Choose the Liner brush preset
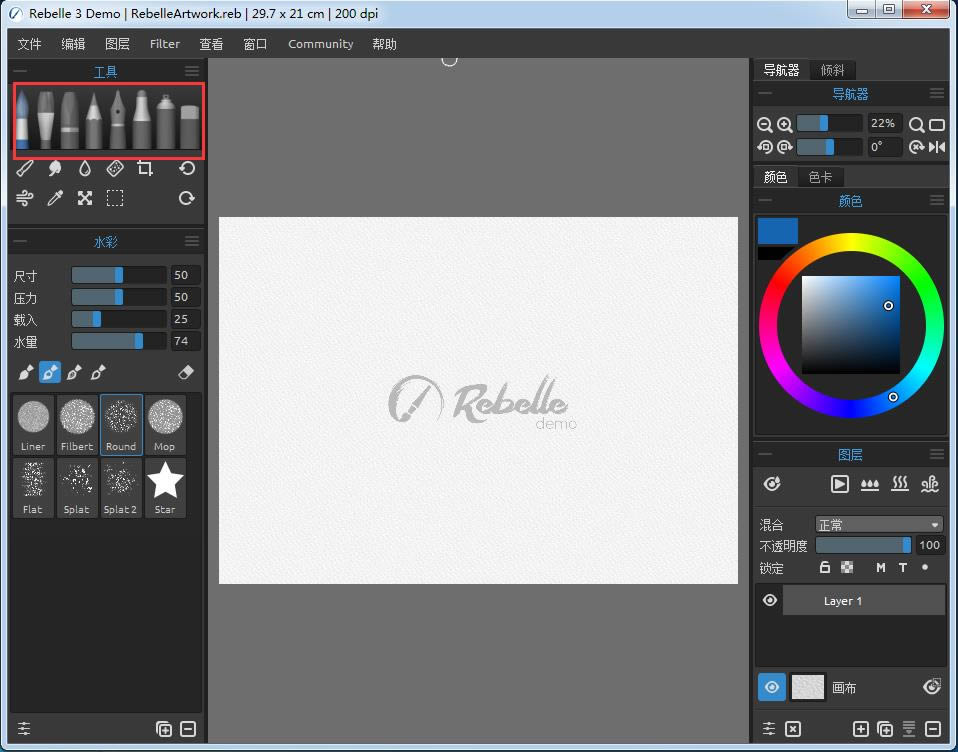This screenshot has height=752, width=958. [x=33, y=425]
